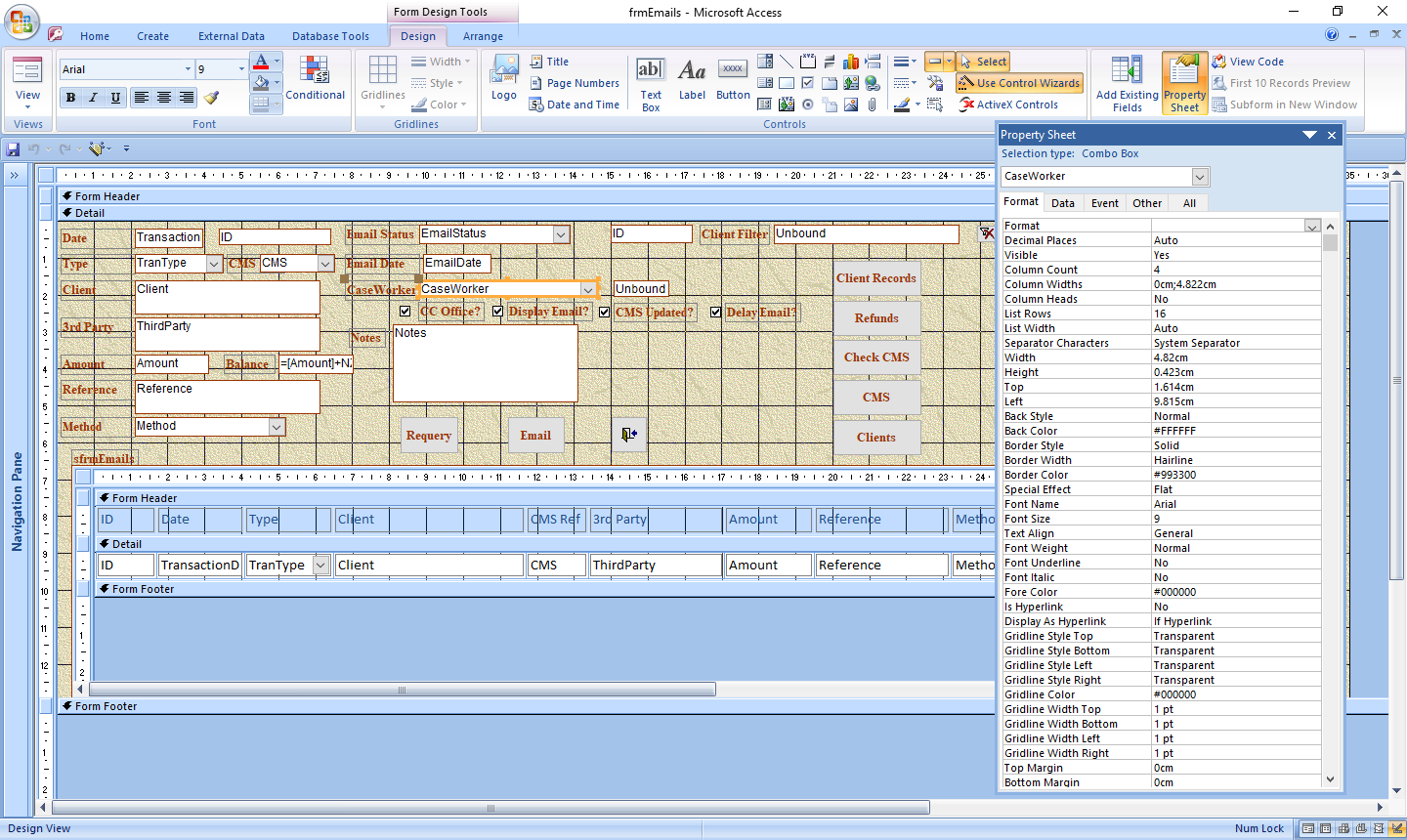Screen dimensions: 1407x840
Task: Toggle the CC Office? checkbox
Action: coord(405,312)
